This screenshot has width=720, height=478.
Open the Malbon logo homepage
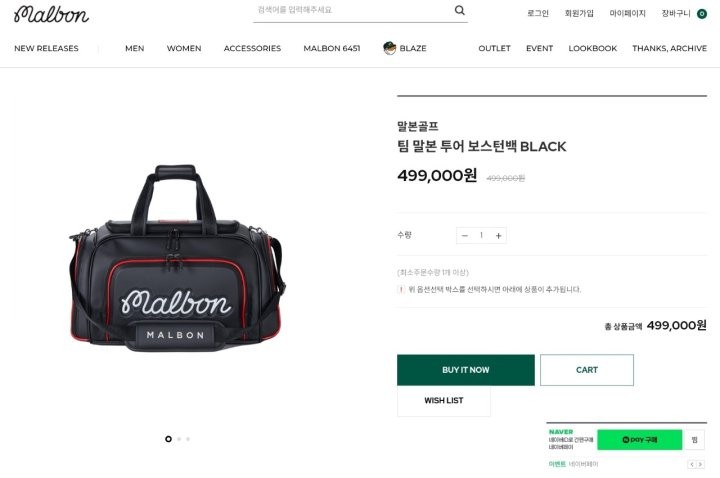pos(51,14)
